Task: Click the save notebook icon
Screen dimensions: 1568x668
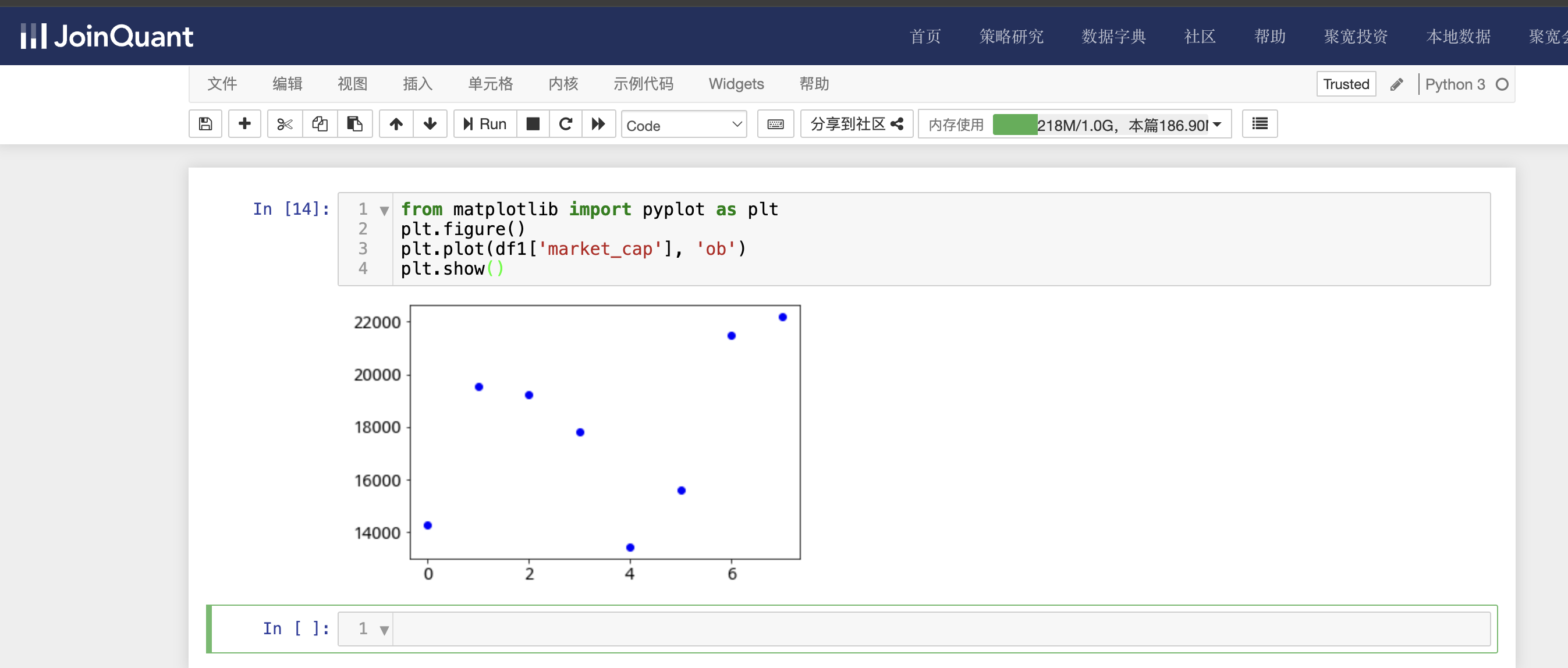Action: [205, 124]
